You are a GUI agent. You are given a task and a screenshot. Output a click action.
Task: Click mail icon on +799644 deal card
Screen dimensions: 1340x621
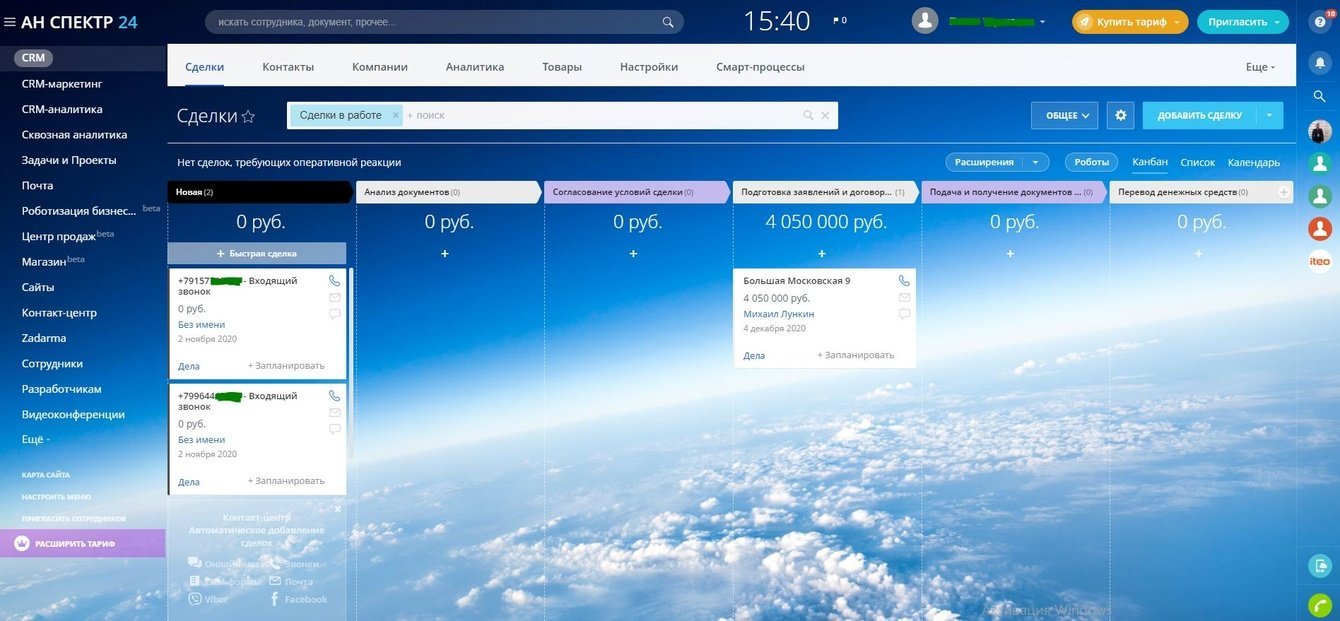tap(334, 412)
